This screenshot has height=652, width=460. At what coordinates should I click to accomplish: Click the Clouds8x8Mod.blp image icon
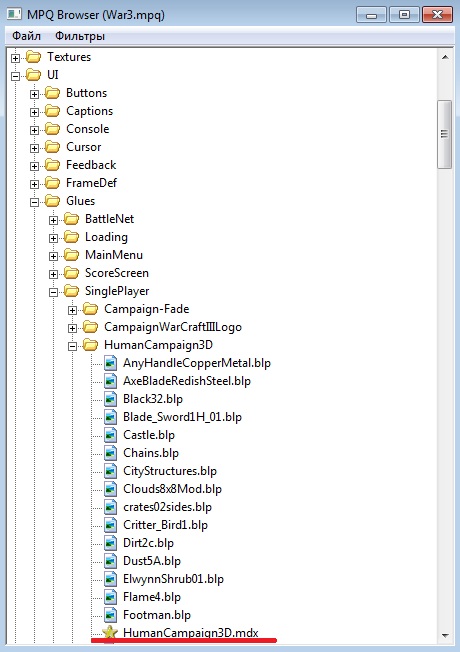(x=110, y=489)
